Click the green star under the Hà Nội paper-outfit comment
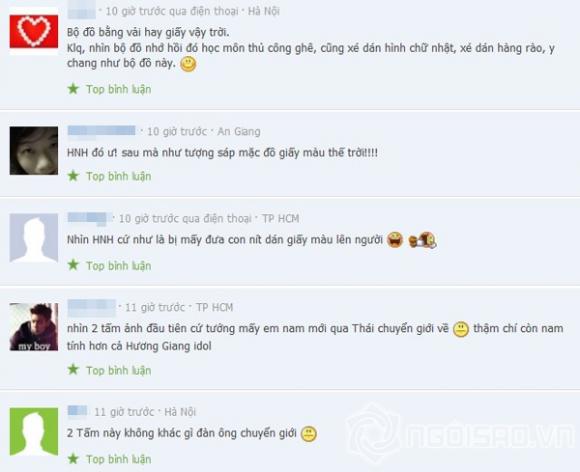This screenshot has height=472, width=580. point(73,89)
